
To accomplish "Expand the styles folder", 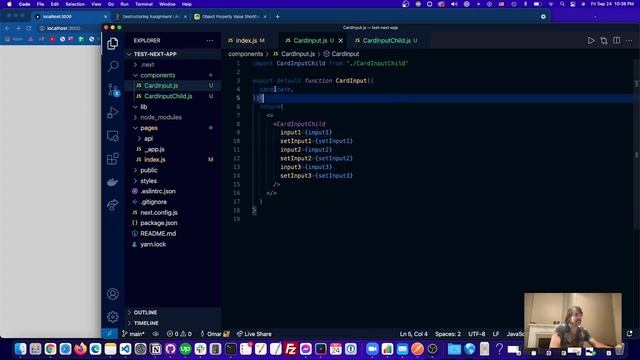I will pyautogui.click(x=173, y=181).
